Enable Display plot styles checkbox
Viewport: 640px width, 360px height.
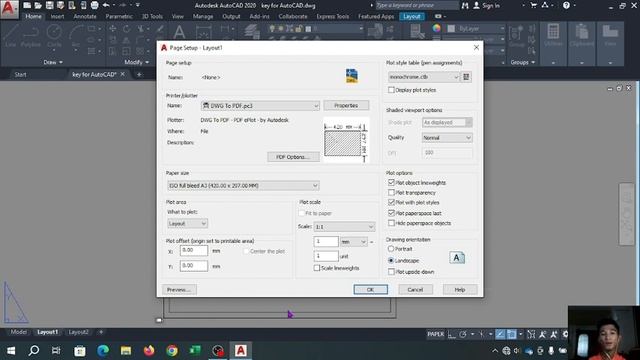point(391,90)
